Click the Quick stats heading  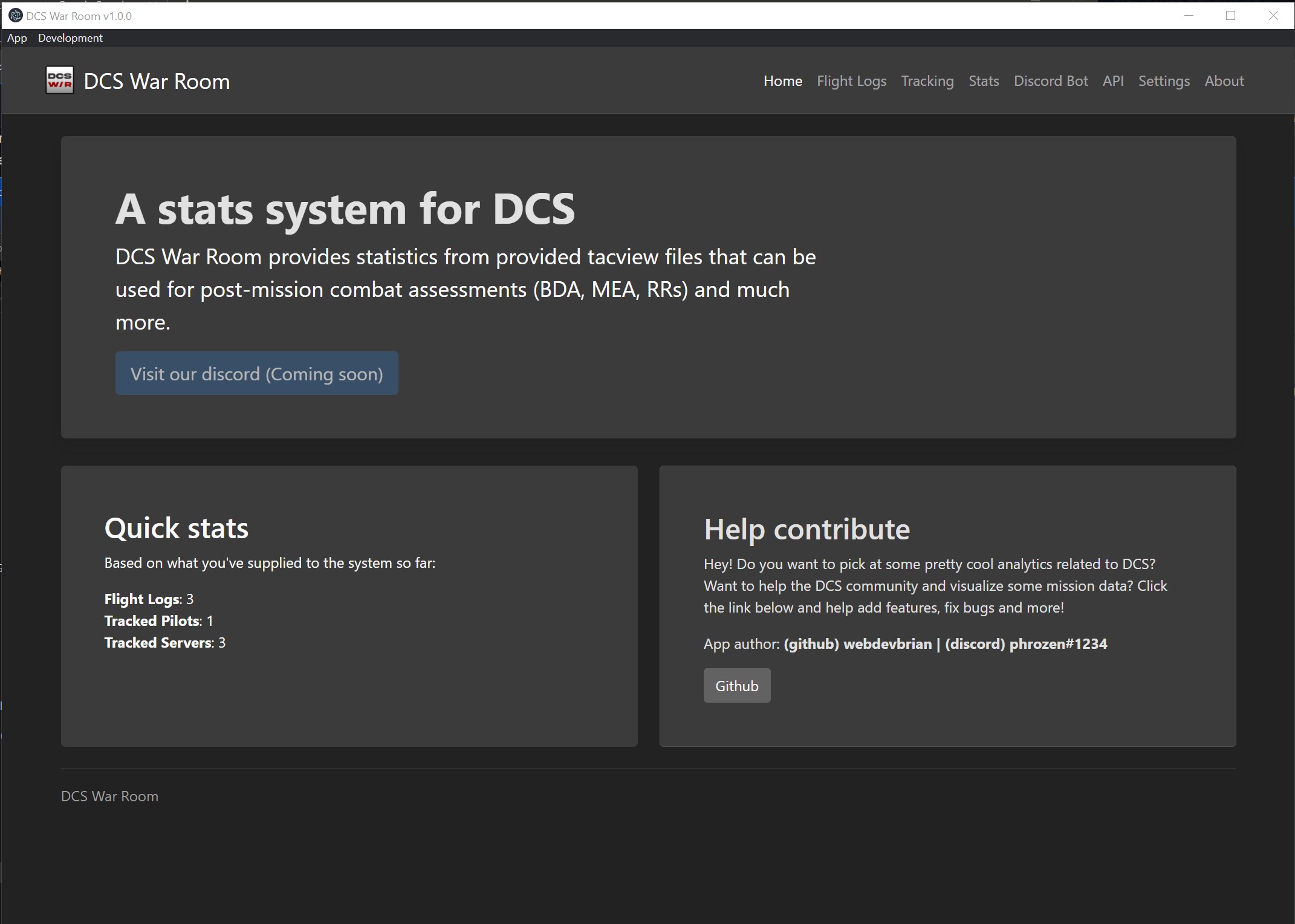coord(177,528)
